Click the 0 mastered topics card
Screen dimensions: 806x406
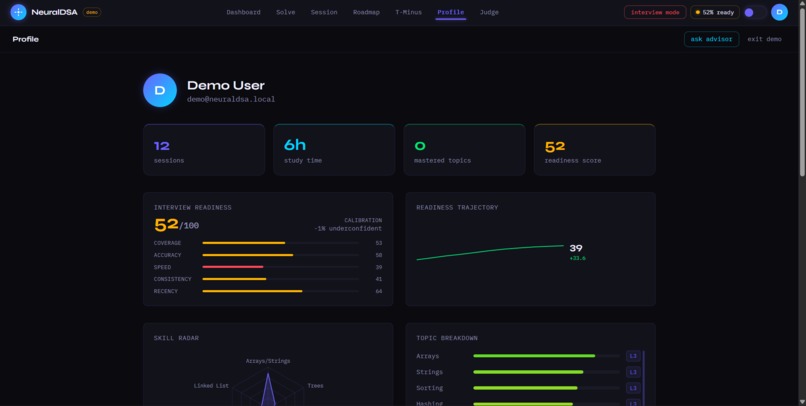click(x=464, y=150)
